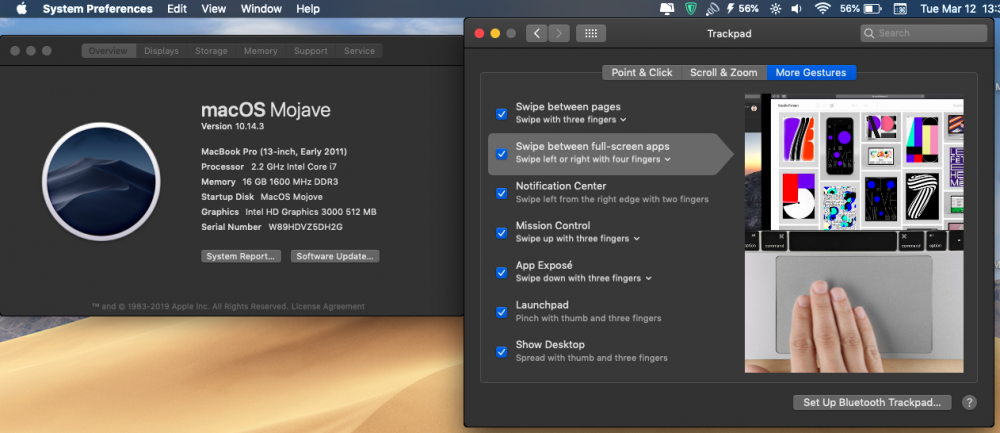This screenshot has height=433, width=1000.
Task: Click the lightning bolt 56% status item
Action: coord(742,9)
